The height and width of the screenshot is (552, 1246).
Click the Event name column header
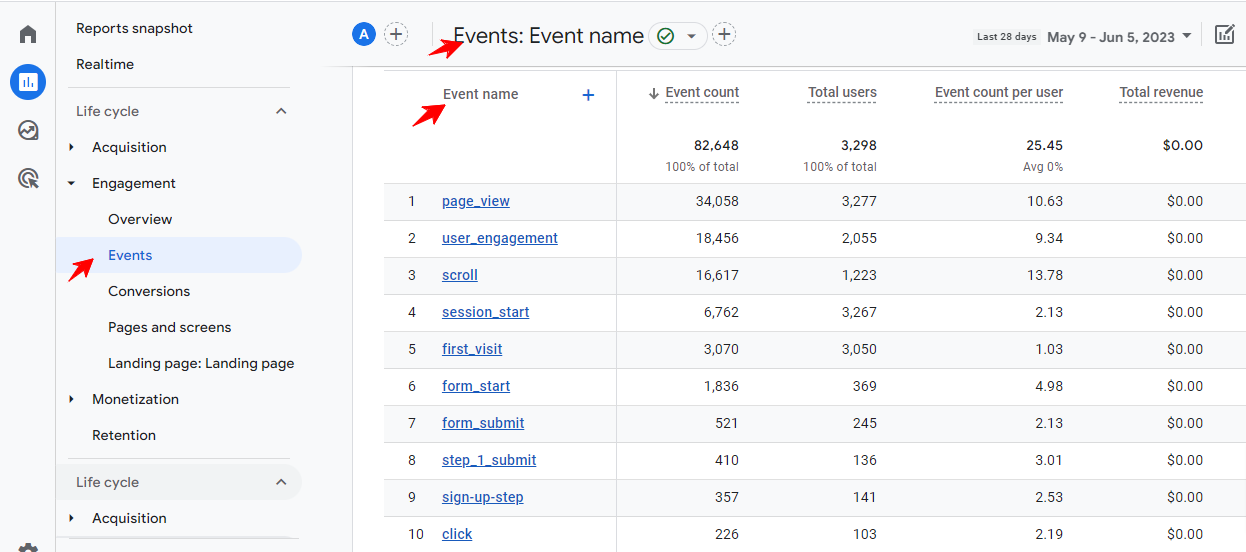coord(481,94)
